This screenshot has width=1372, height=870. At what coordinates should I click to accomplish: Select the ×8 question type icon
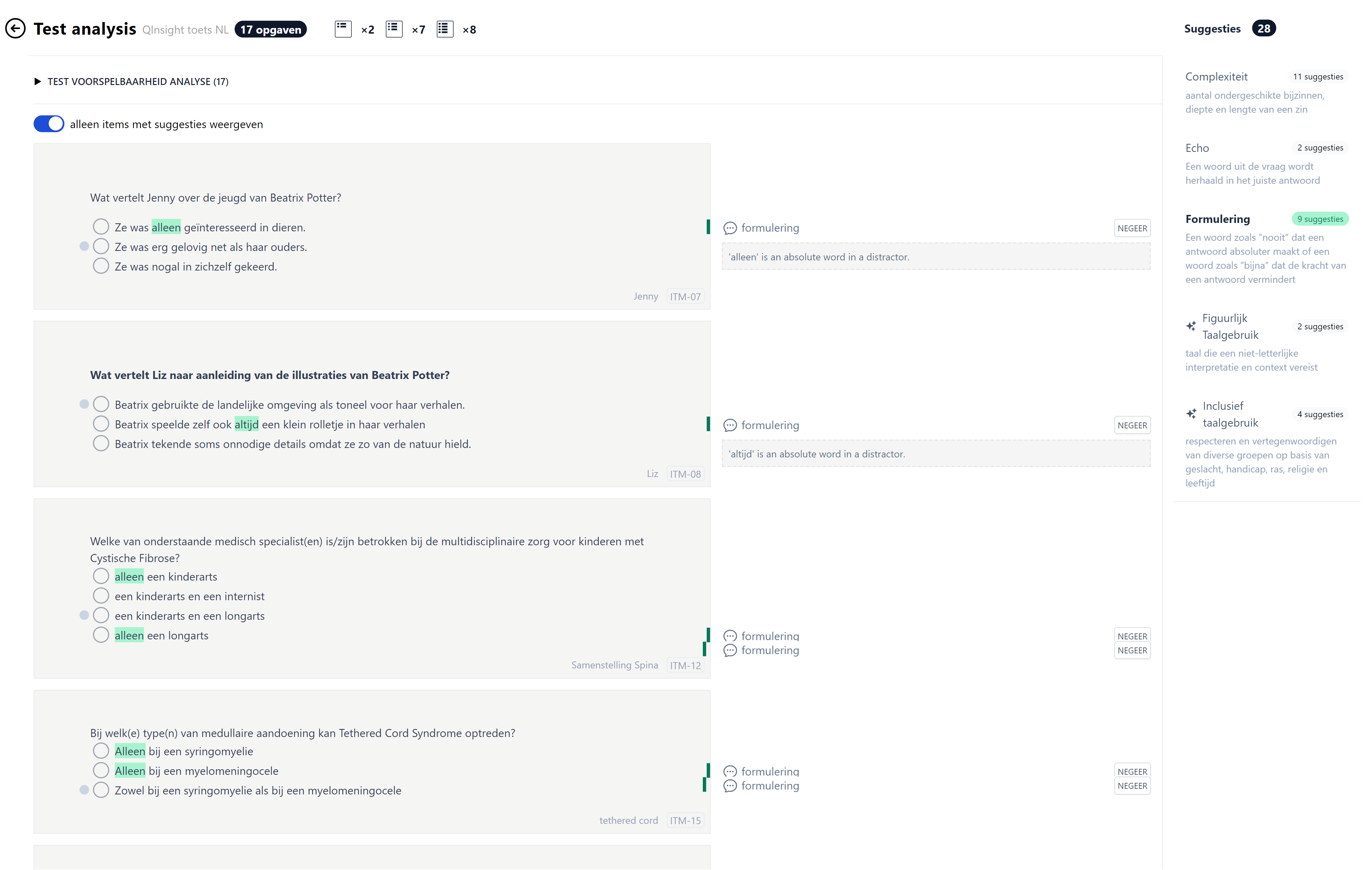coord(444,29)
